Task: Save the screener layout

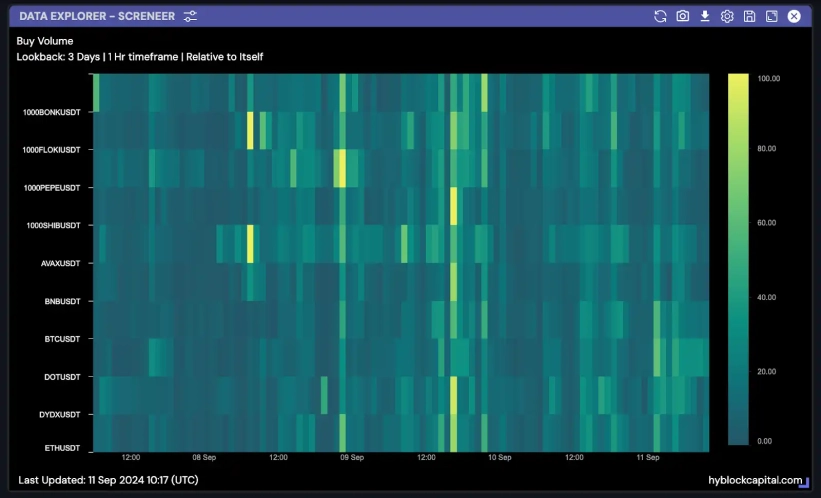Action: pyautogui.click(x=749, y=16)
